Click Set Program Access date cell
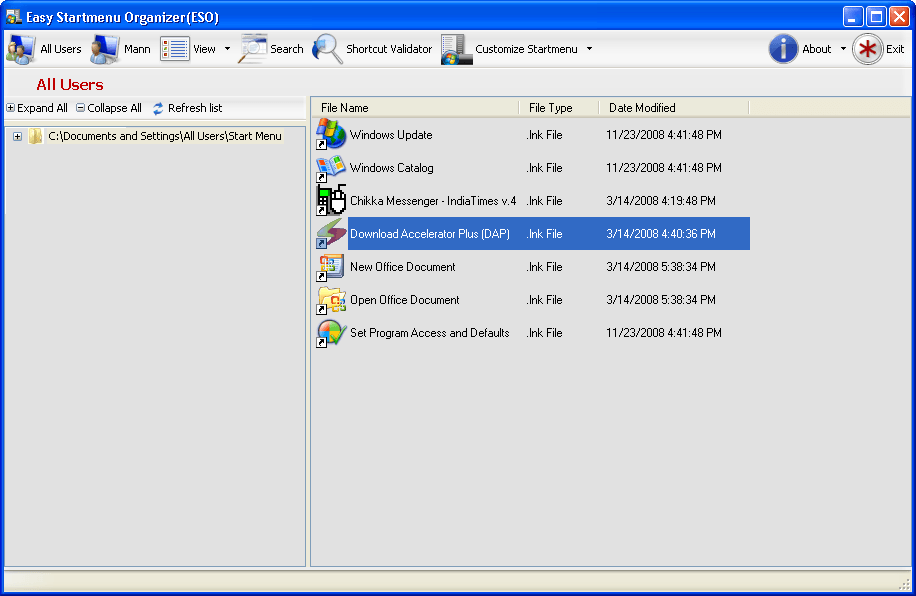 coord(664,333)
